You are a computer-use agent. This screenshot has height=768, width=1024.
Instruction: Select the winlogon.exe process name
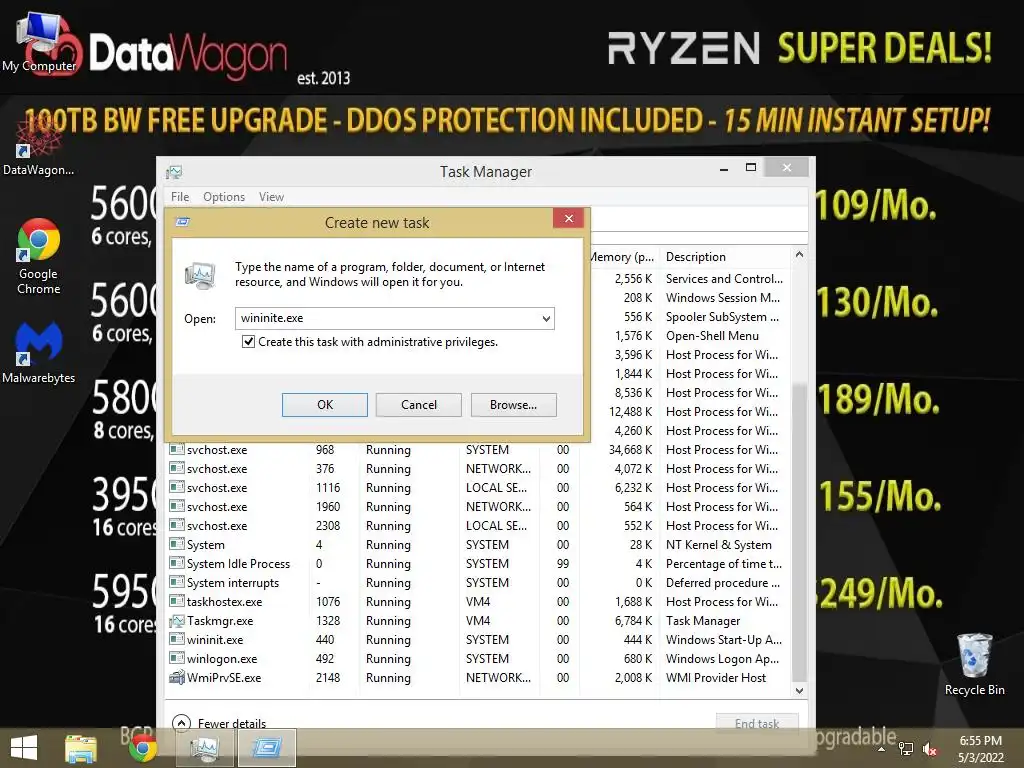(x=222, y=659)
